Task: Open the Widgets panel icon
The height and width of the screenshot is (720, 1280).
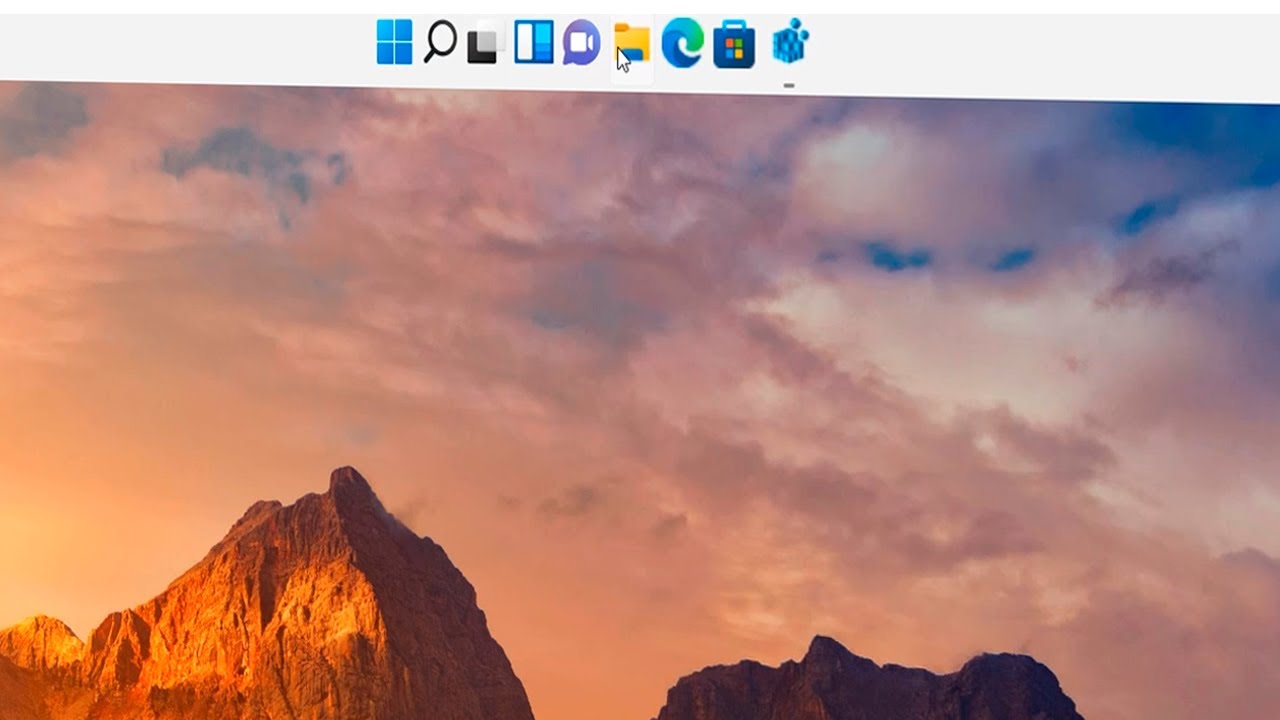Action: click(534, 42)
